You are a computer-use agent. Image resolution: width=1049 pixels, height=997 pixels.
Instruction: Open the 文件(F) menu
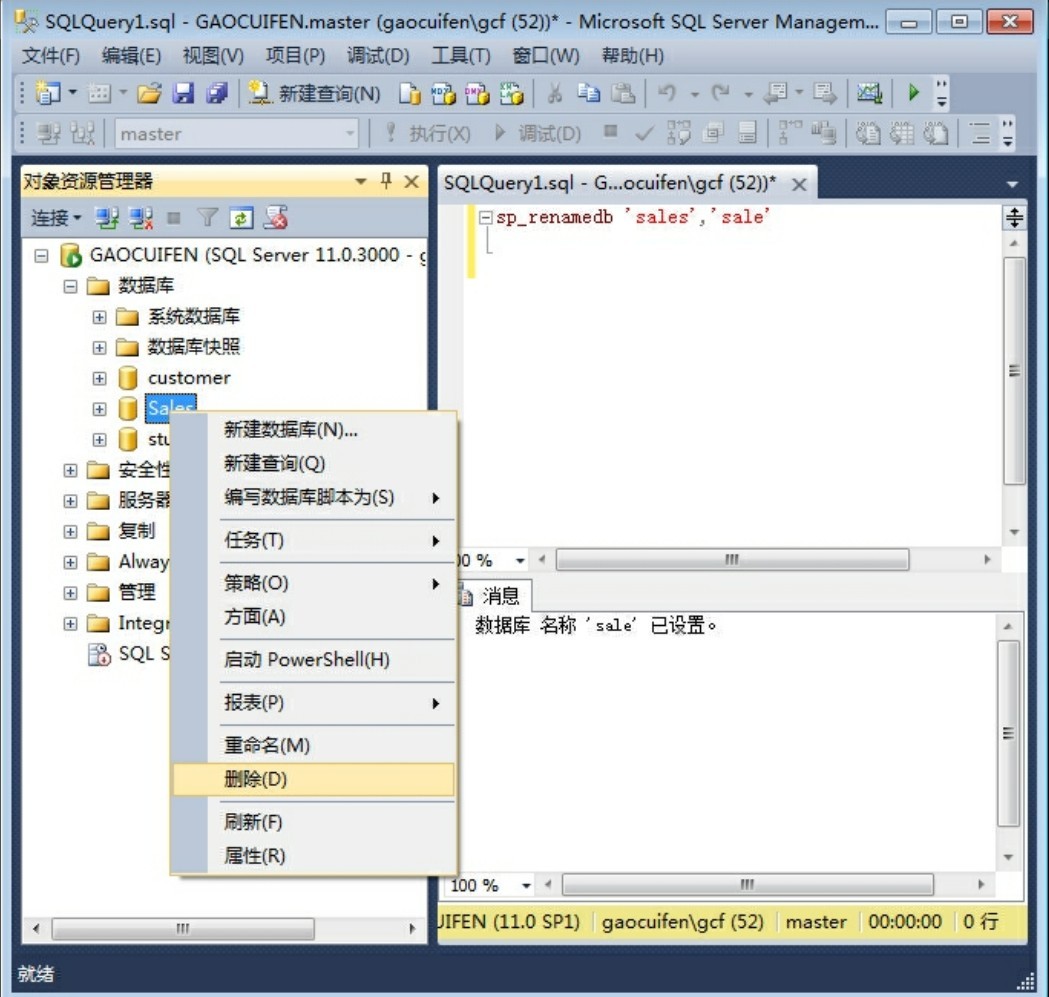click(51, 56)
